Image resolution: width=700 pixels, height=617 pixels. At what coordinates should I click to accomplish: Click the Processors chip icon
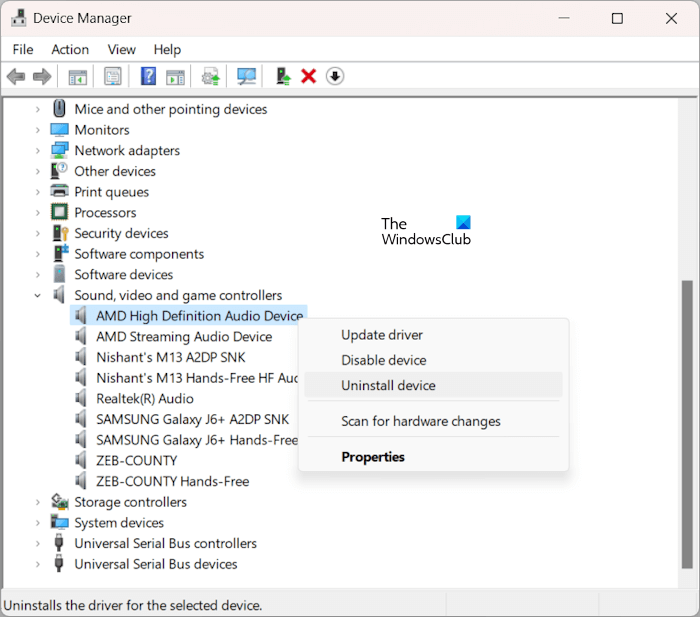click(x=59, y=212)
